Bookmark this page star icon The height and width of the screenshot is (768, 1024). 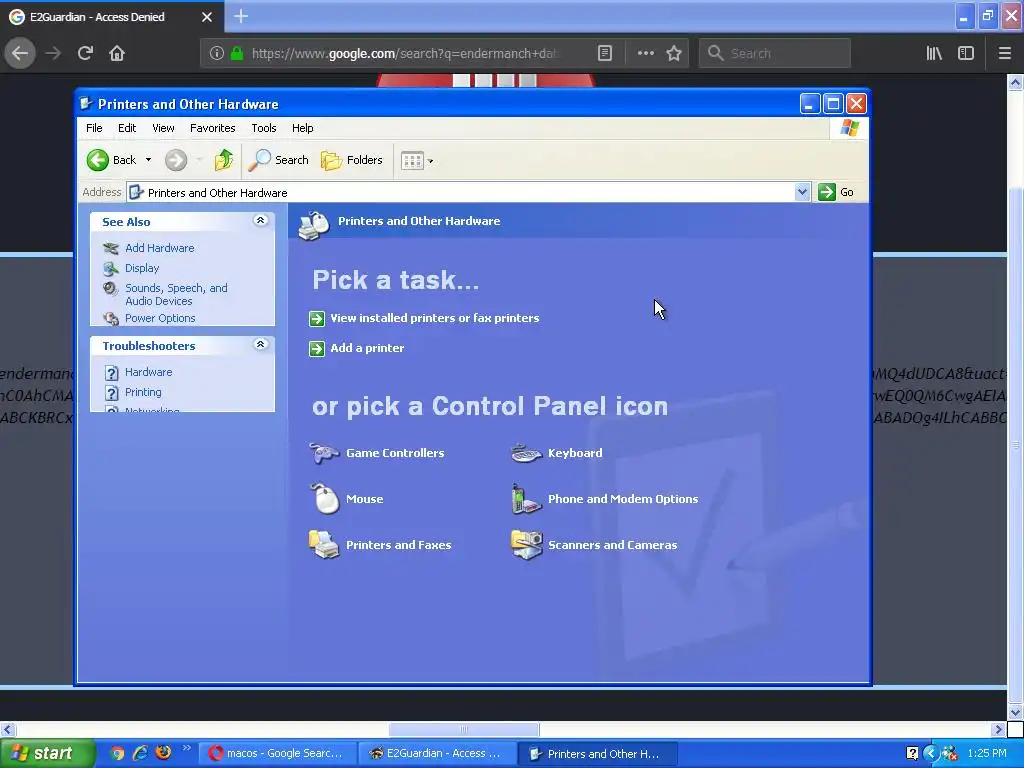(674, 53)
